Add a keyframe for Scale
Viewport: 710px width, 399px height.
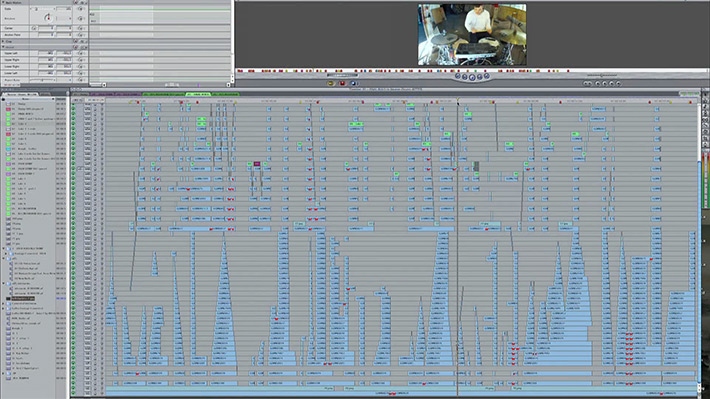(x=81, y=9)
